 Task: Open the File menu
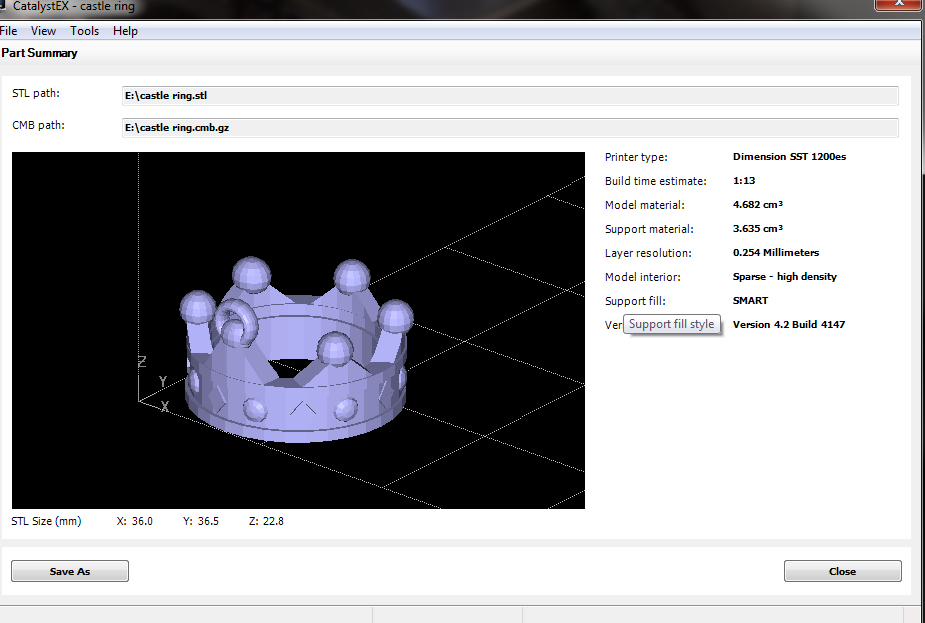pos(8,31)
